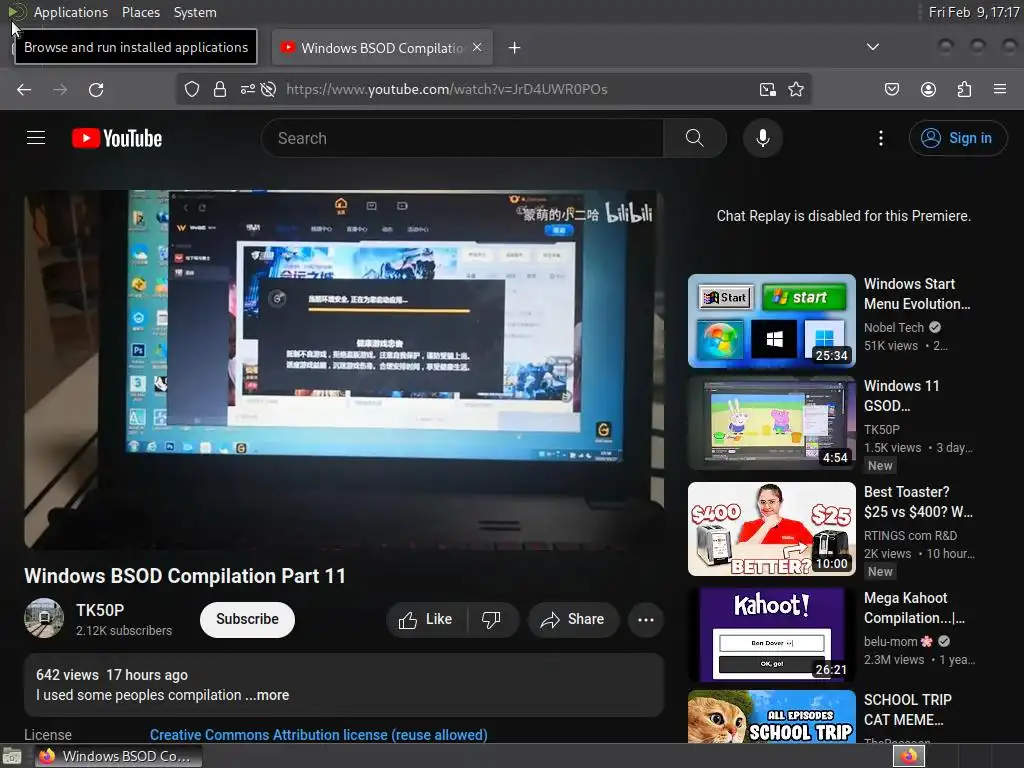Expand description with ...more

click(267, 695)
